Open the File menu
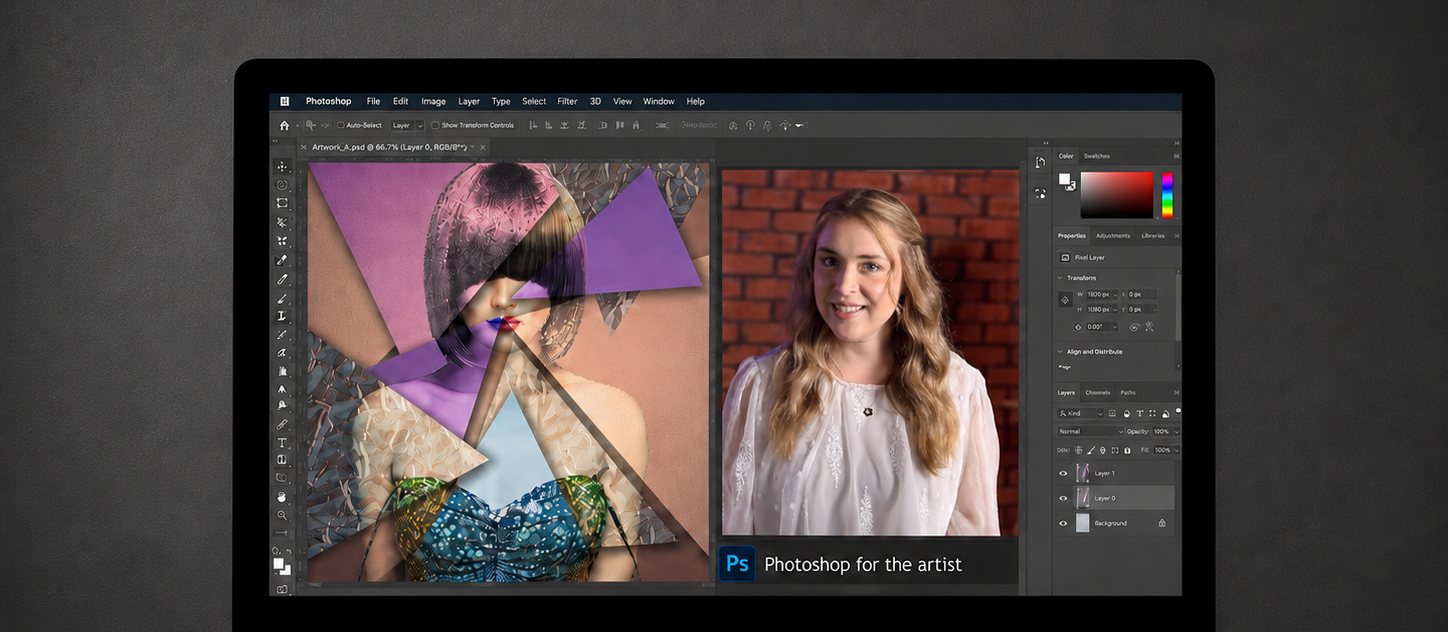Screen dimensions: 1448x632 pyautogui.click(x=373, y=101)
